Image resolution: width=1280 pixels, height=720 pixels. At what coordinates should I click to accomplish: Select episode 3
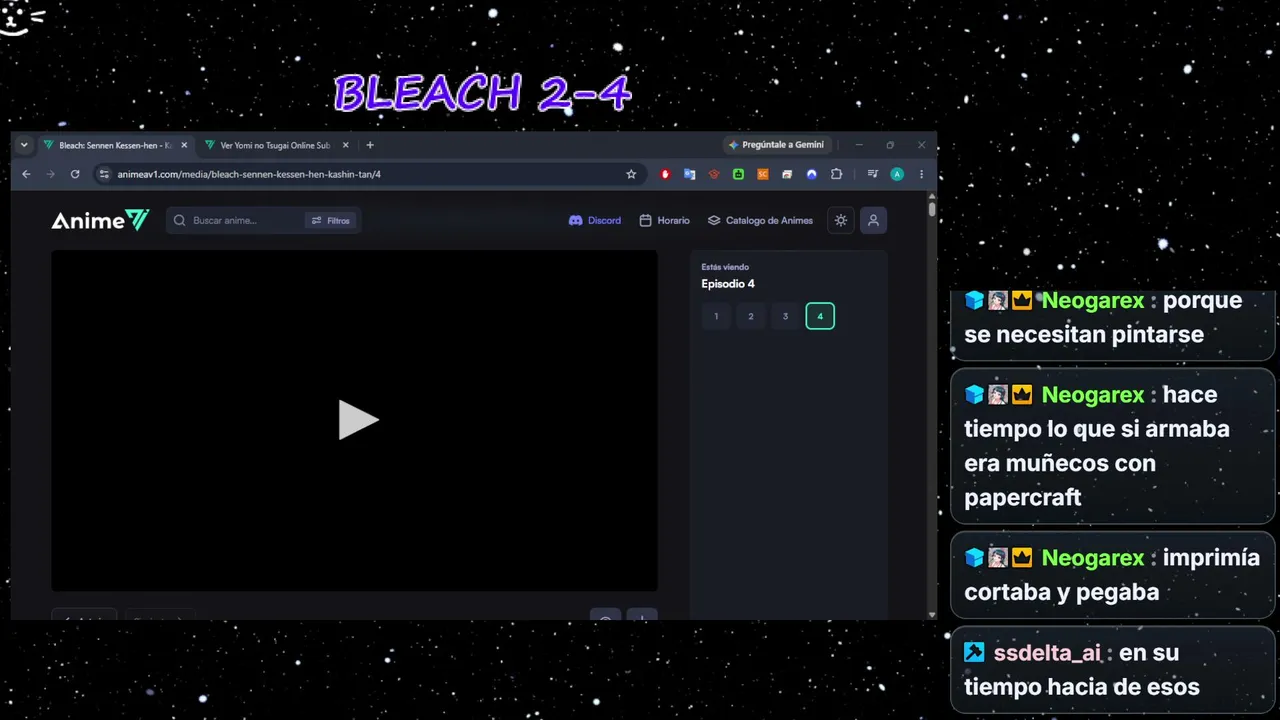tap(785, 316)
